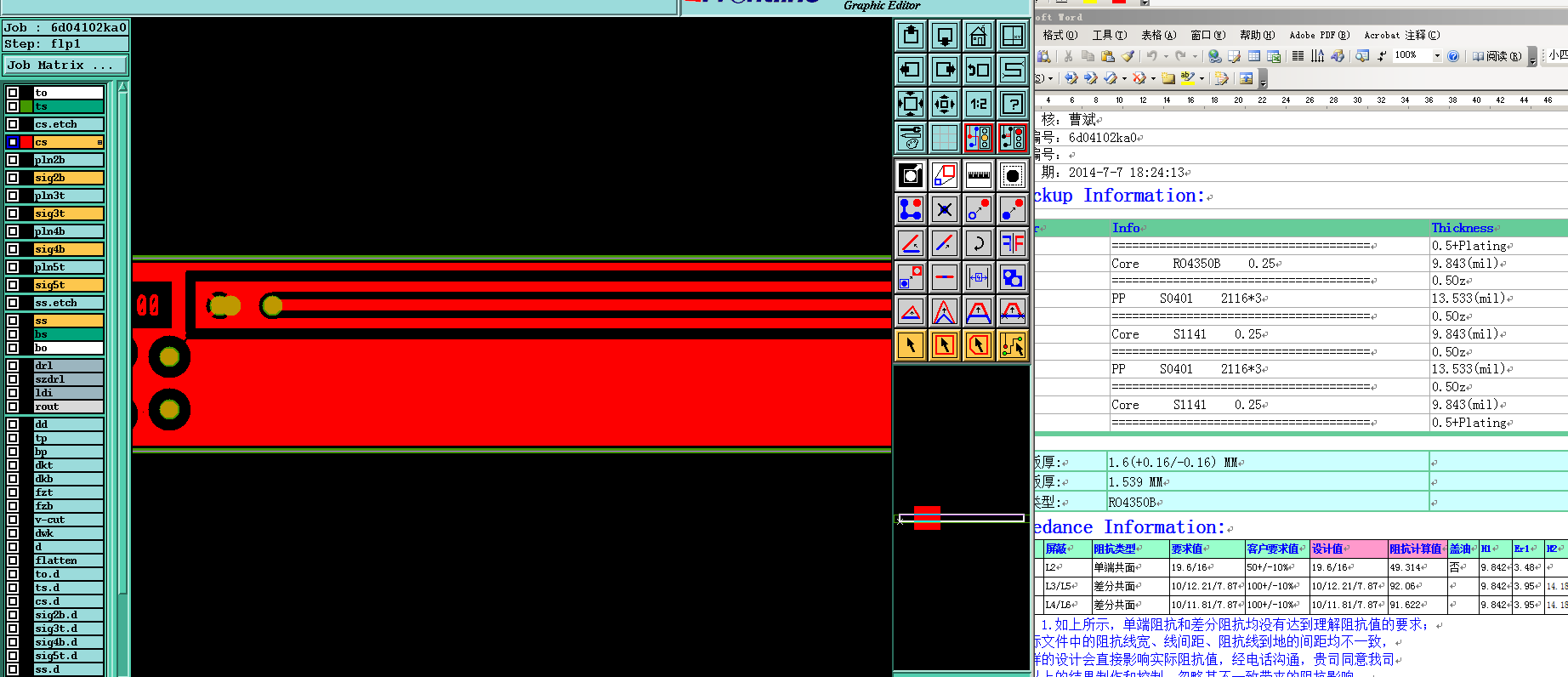Click the question mark help icon
This screenshot has width=1568, height=677.
coord(1013,104)
